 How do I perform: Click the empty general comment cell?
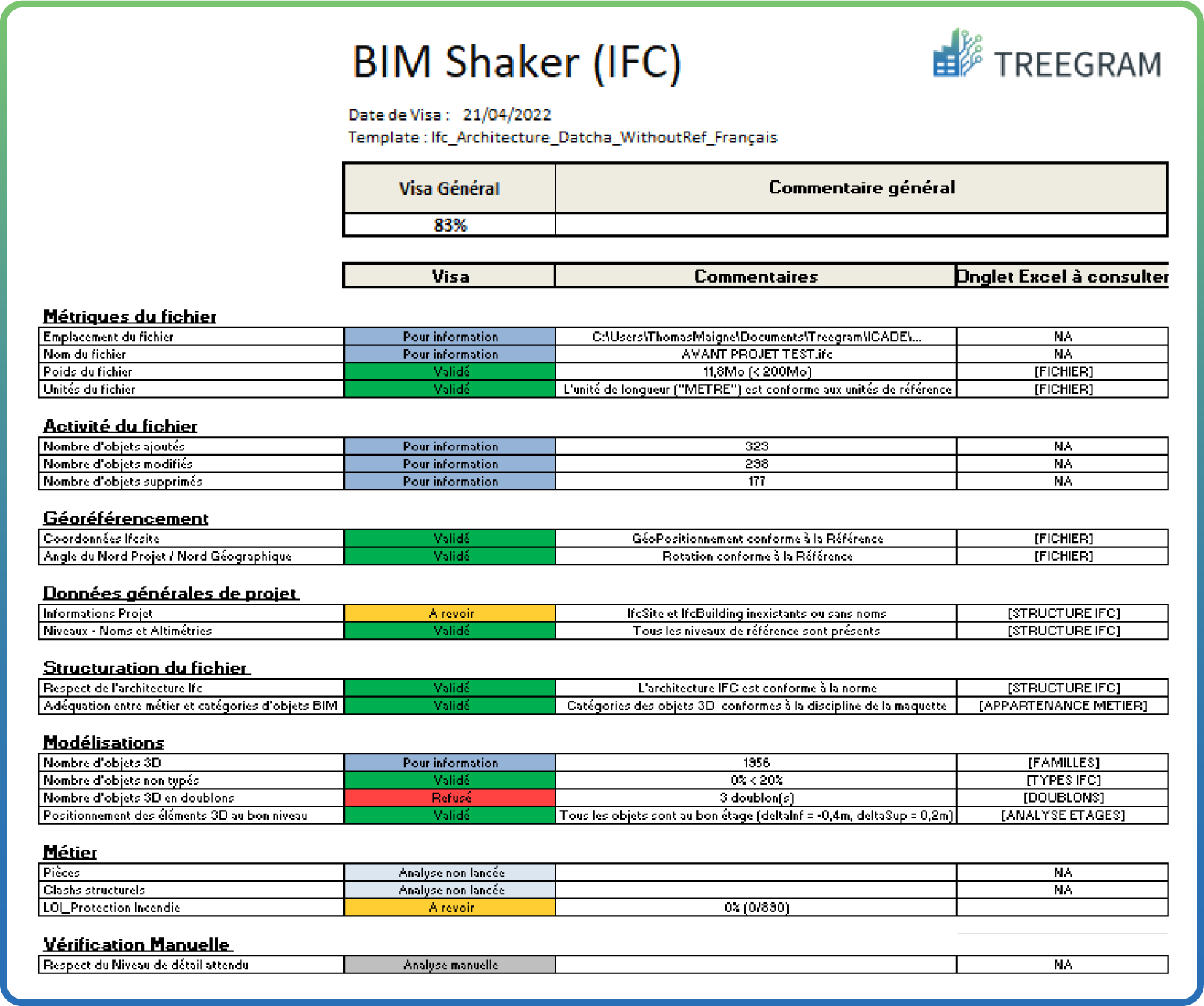(x=861, y=225)
